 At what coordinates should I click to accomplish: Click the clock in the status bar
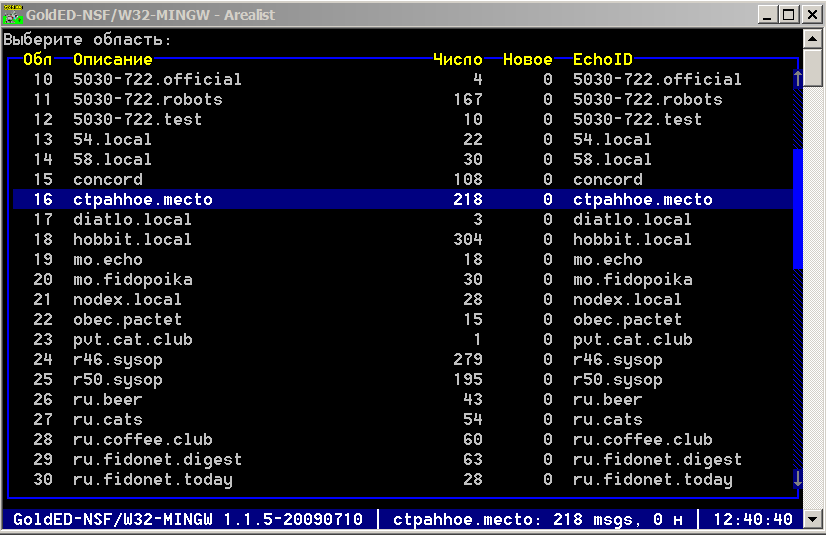[x=757, y=519]
